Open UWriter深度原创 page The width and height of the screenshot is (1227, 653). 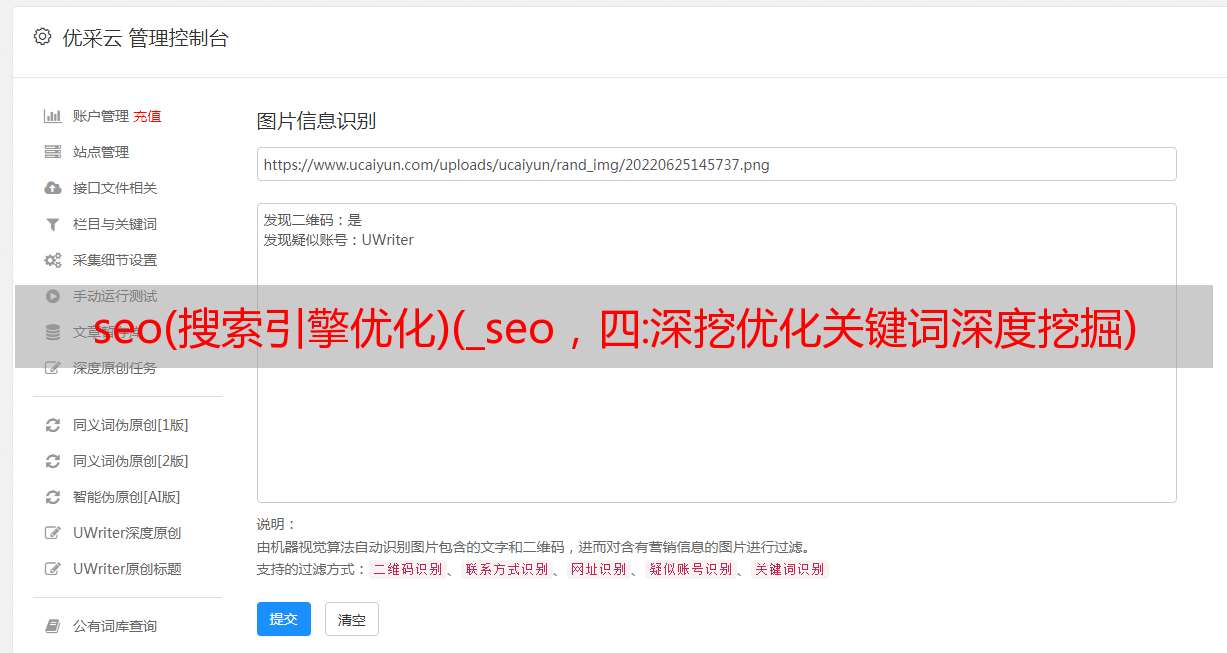pyautogui.click(x=127, y=533)
